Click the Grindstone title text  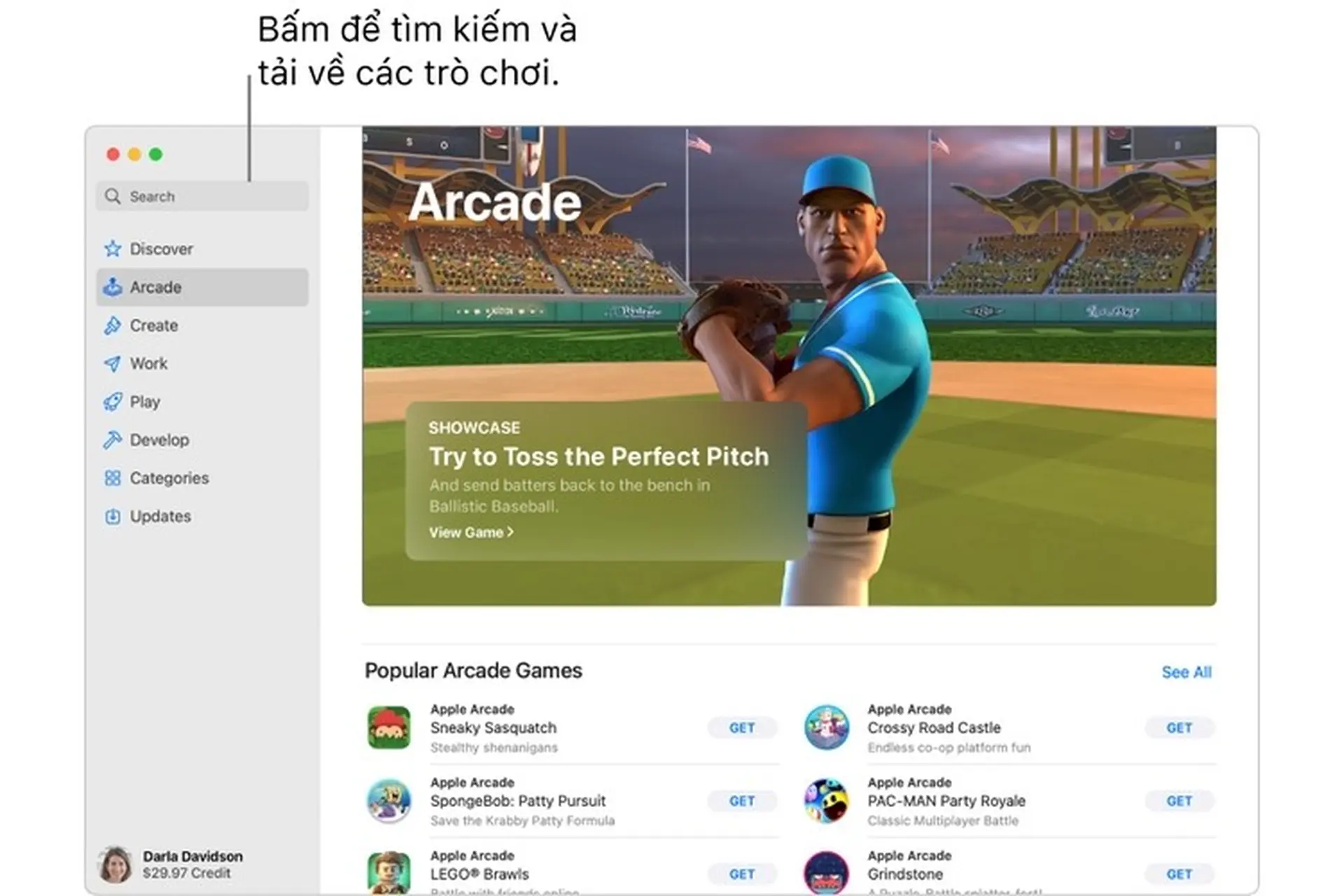tap(905, 874)
